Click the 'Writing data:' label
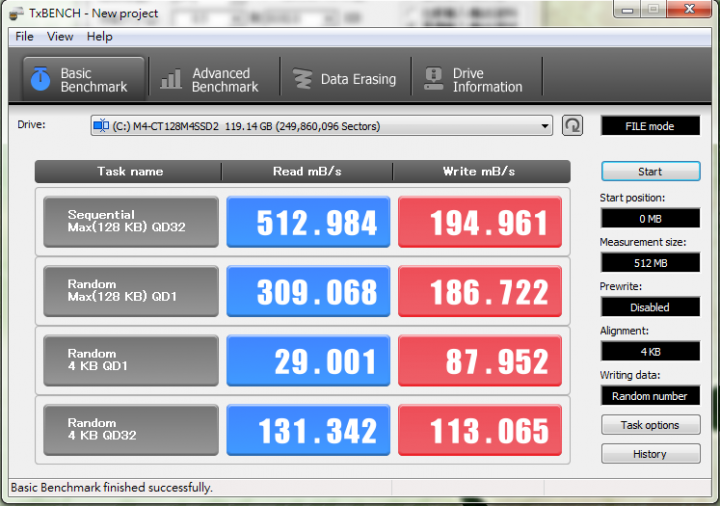Screen dimensions: 720x506 [x=630, y=375]
